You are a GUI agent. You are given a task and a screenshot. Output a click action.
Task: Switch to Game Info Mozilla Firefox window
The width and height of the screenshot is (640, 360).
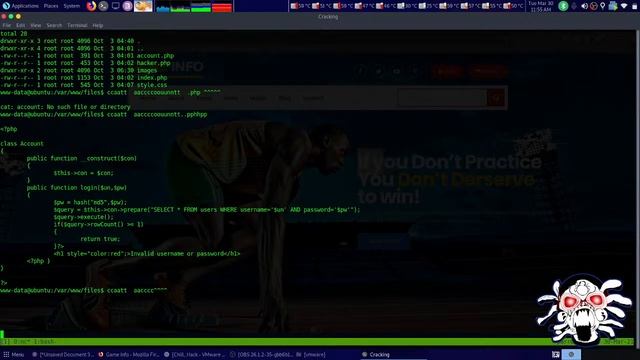tap(129, 355)
